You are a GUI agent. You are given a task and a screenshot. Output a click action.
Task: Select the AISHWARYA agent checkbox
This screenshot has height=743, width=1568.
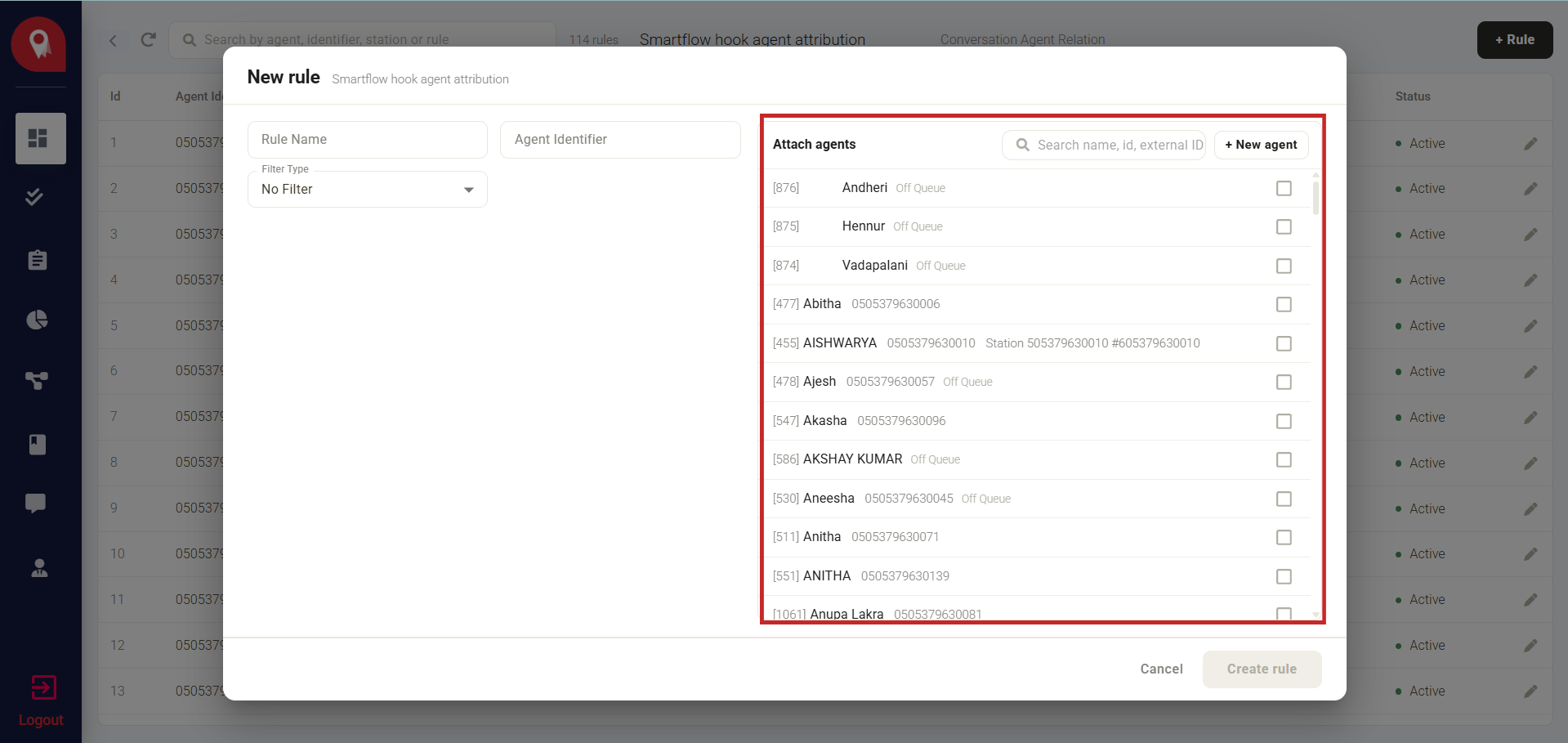click(x=1284, y=343)
